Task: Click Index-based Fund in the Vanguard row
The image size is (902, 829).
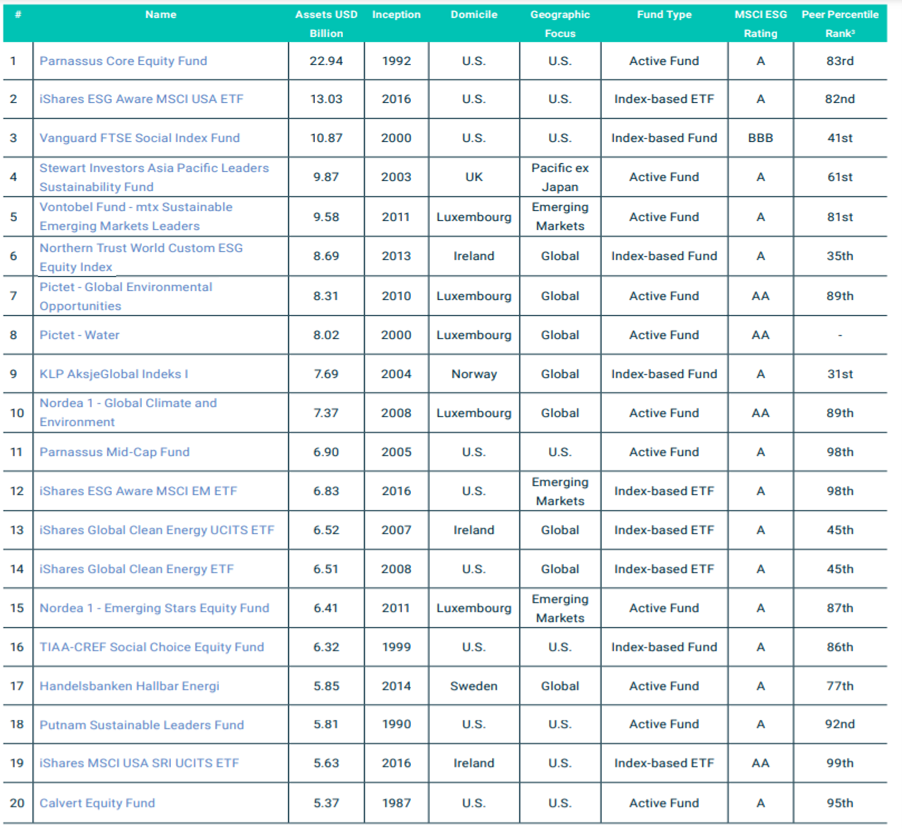Action: pyautogui.click(x=664, y=138)
